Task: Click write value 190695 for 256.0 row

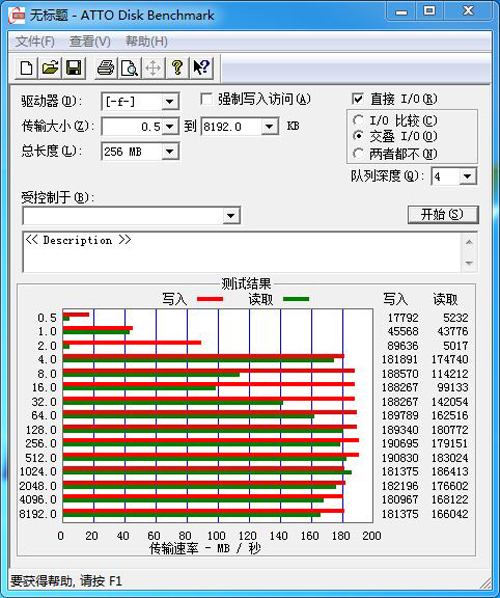Action: coord(400,444)
